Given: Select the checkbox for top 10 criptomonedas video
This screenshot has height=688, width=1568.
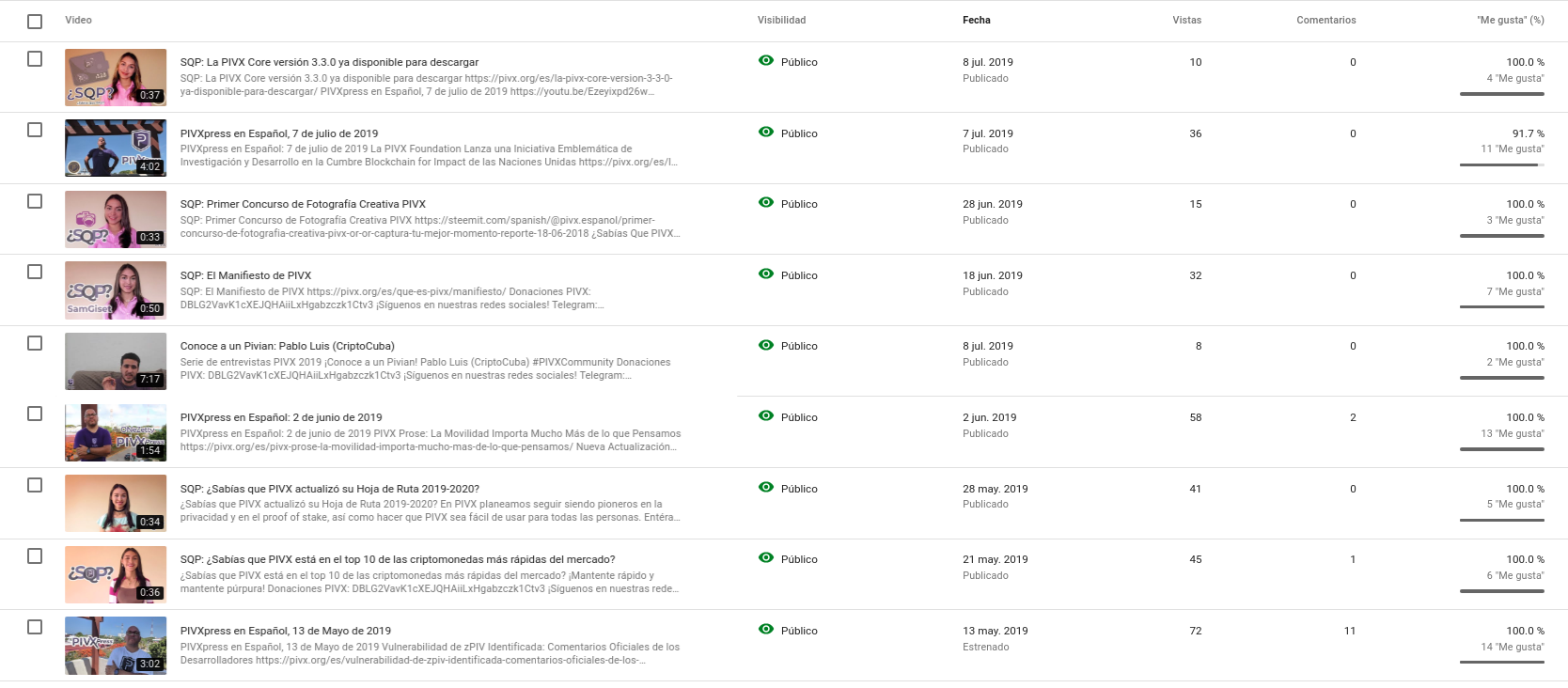Looking at the screenshot, I should [35, 556].
